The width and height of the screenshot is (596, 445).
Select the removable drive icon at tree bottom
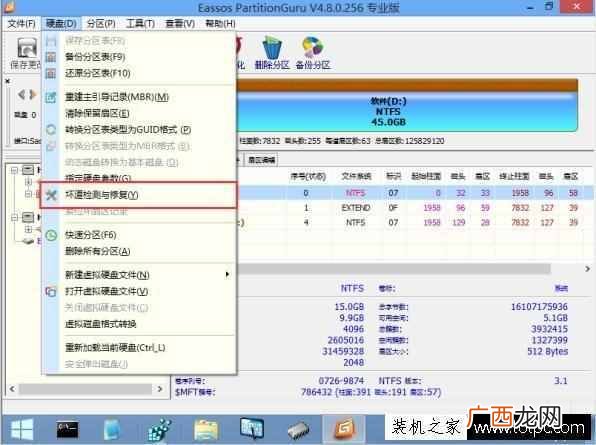tap(29, 241)
